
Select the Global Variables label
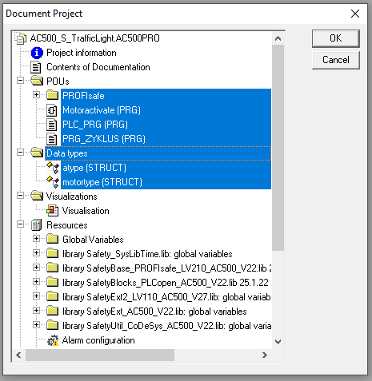[x=93, y=239]
